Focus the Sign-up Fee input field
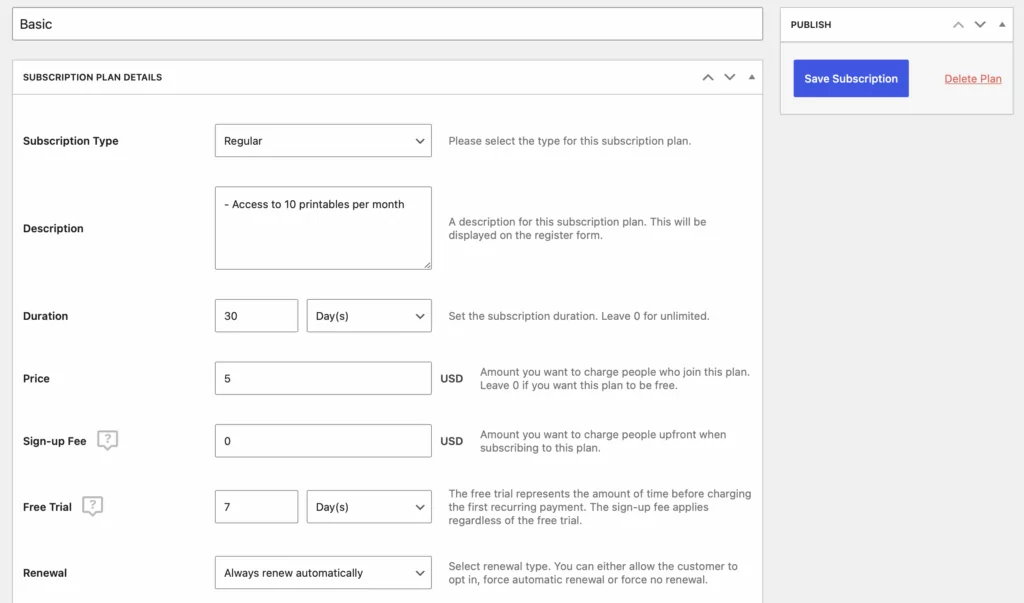This screenshot has width=1024, height=603. pos(323,441)
